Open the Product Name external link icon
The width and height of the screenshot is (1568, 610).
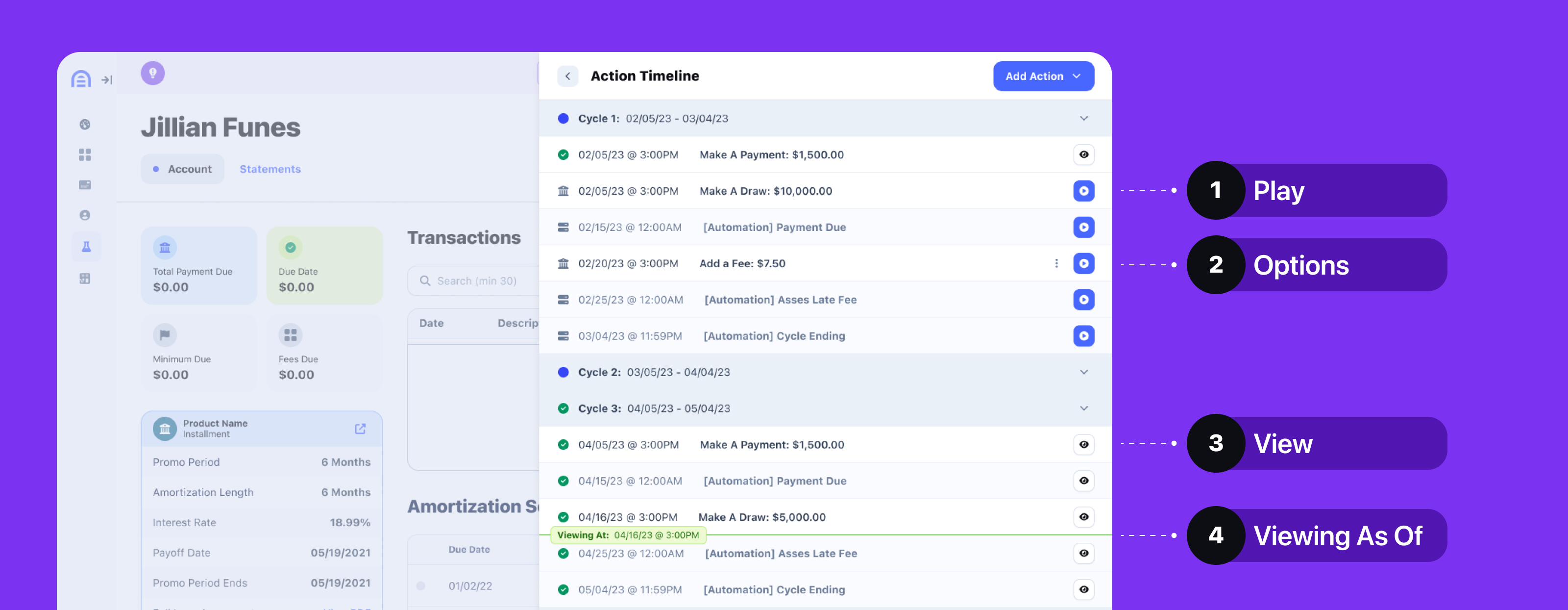coord(360,429)
